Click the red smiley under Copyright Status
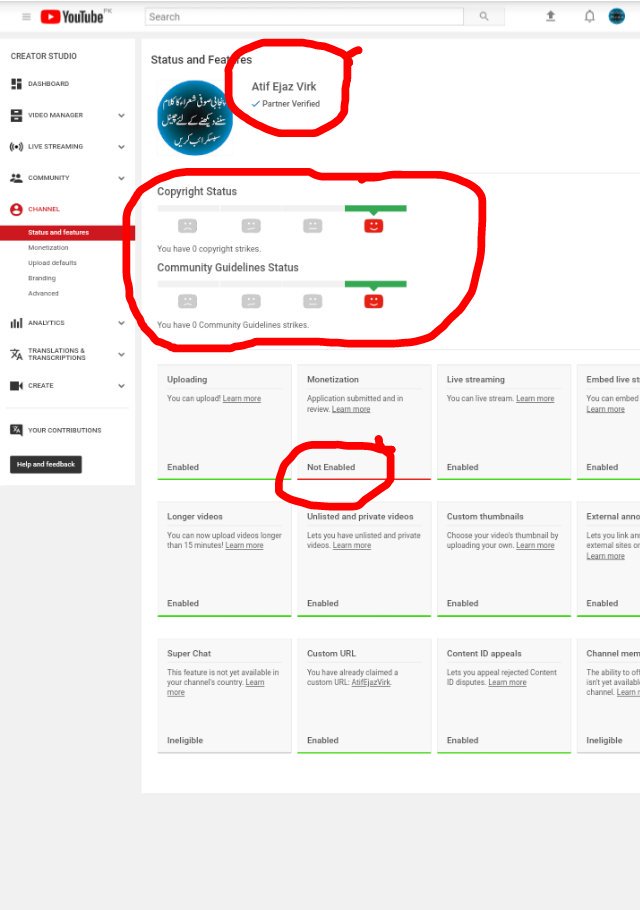Viewport: 640px width, 910px height. coord(374,226)
